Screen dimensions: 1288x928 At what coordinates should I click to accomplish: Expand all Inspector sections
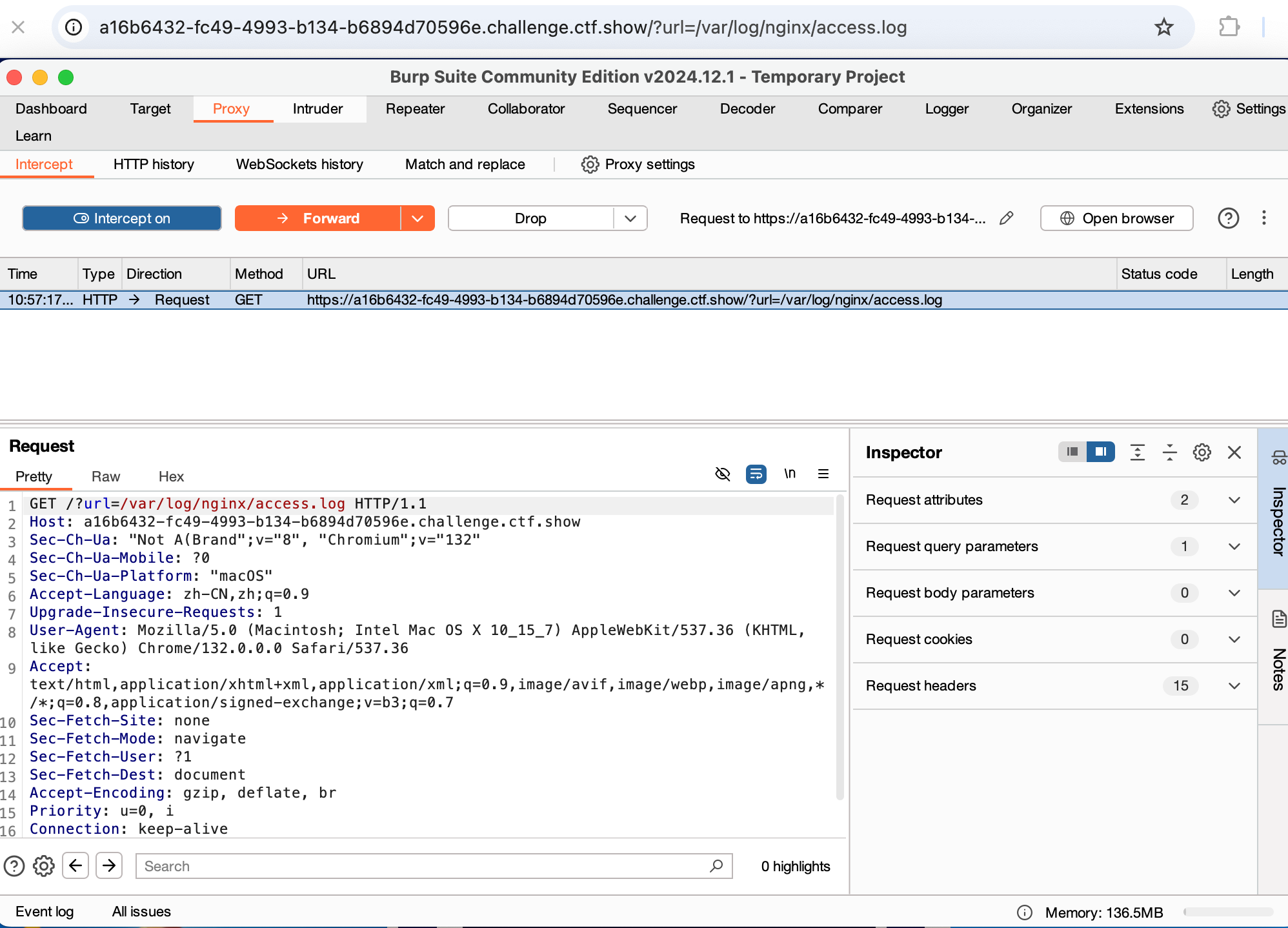(1137, 452)
